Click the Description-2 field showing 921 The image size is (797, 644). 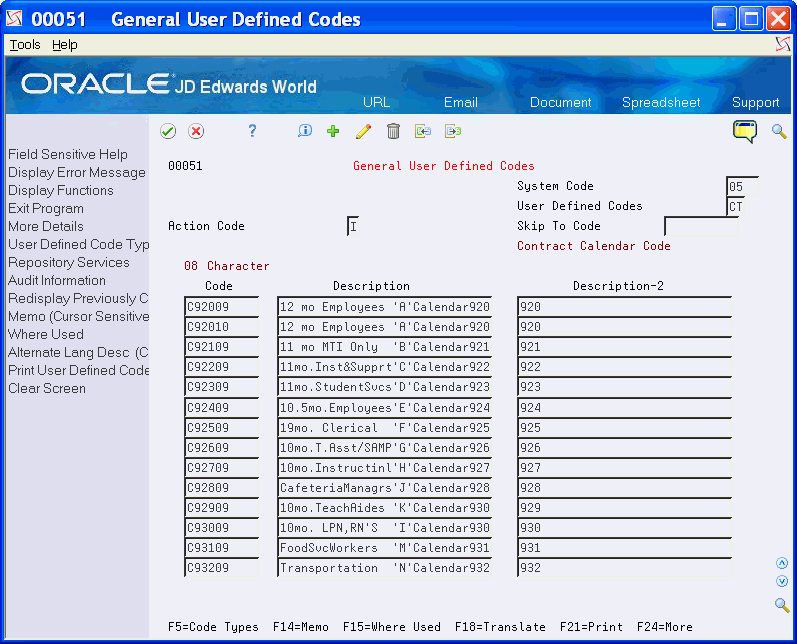(x=625, y=347)
